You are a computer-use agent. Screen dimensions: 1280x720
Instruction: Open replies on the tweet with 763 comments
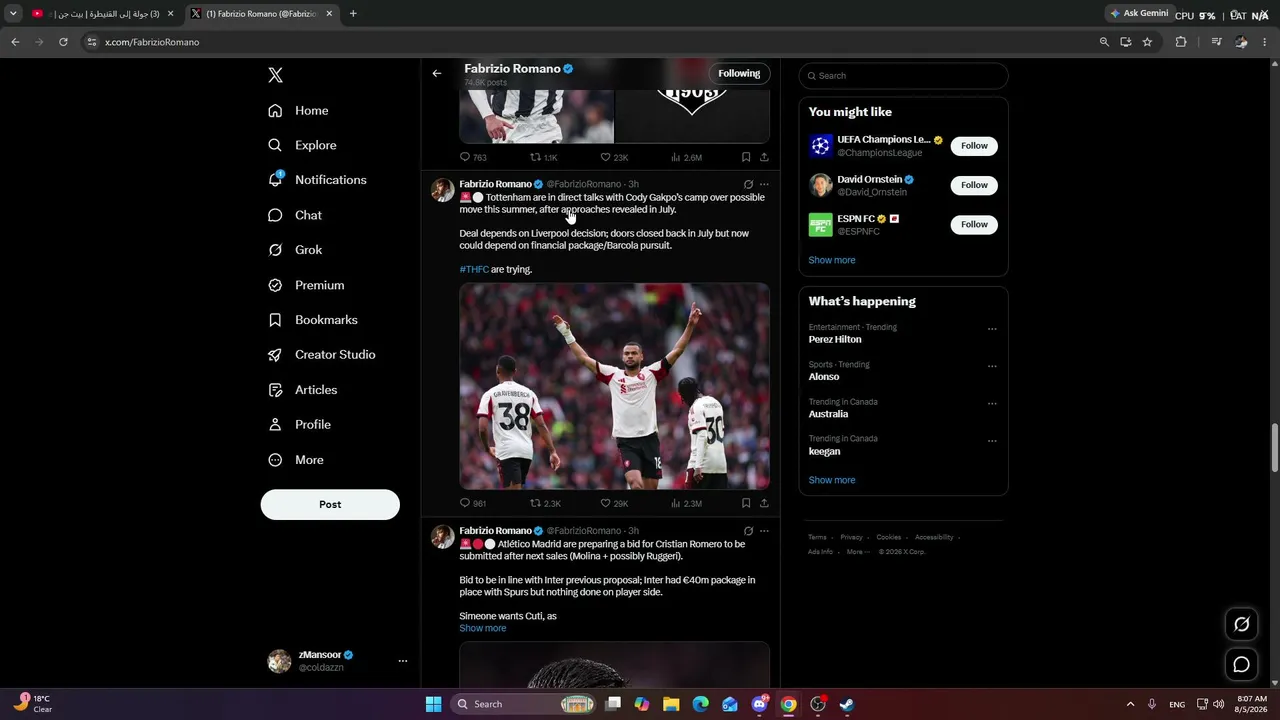[473, 157]
